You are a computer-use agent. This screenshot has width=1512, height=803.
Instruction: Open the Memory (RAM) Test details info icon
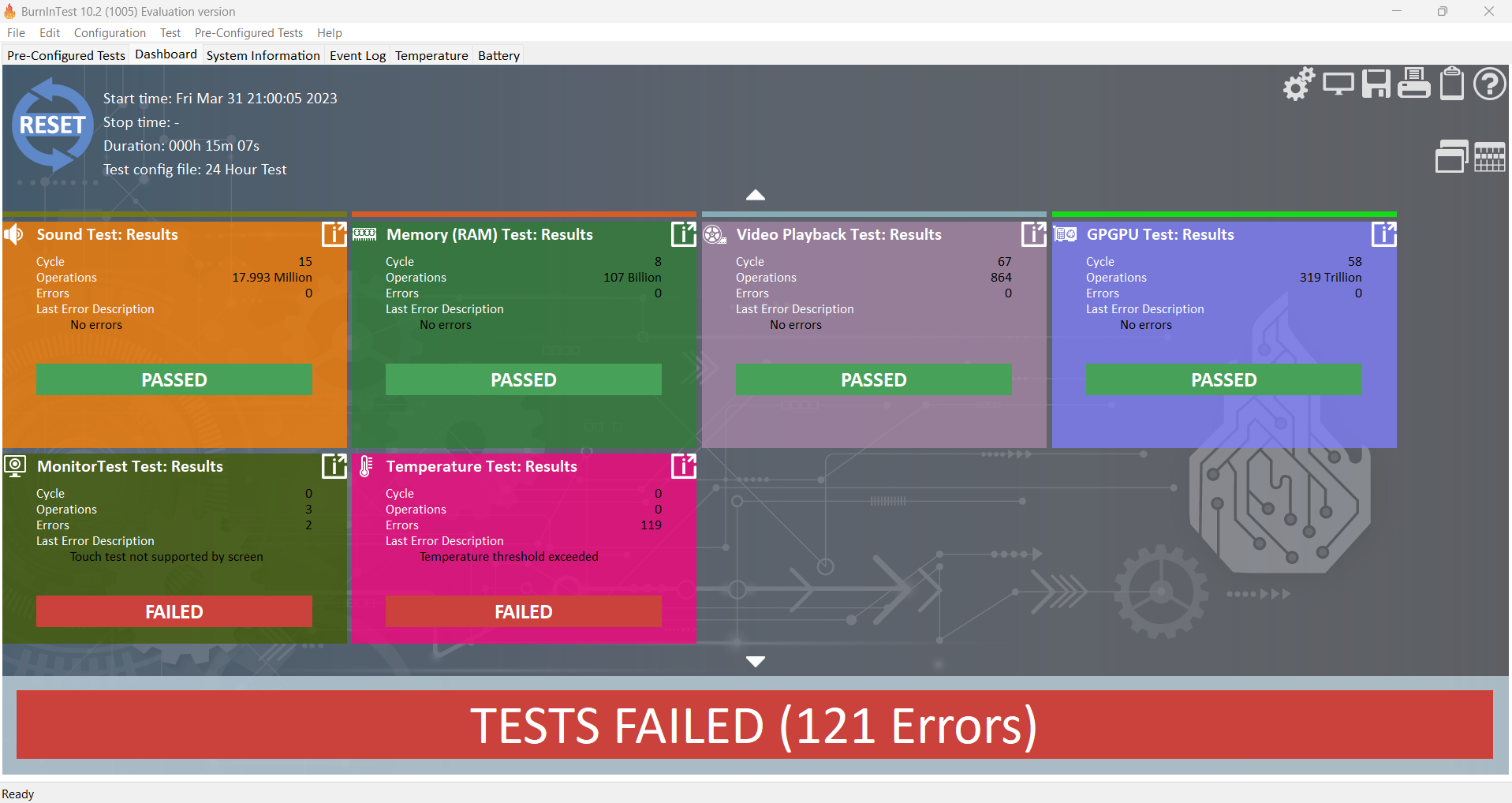click(x=683, y=234)
